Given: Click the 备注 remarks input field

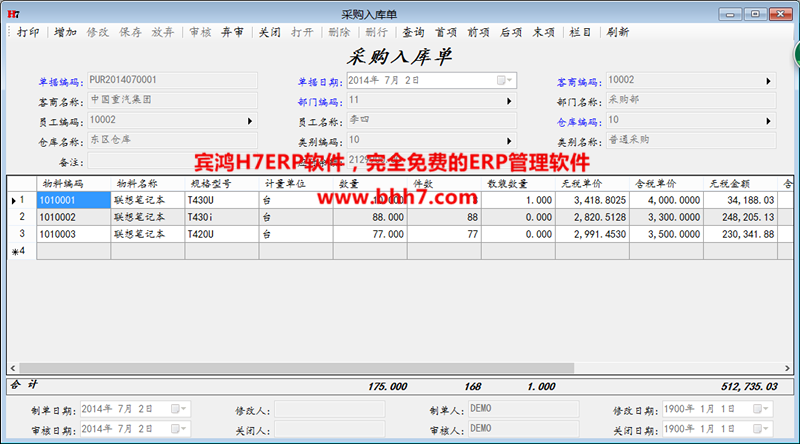Looking at the screenshot, I should 172,162.
